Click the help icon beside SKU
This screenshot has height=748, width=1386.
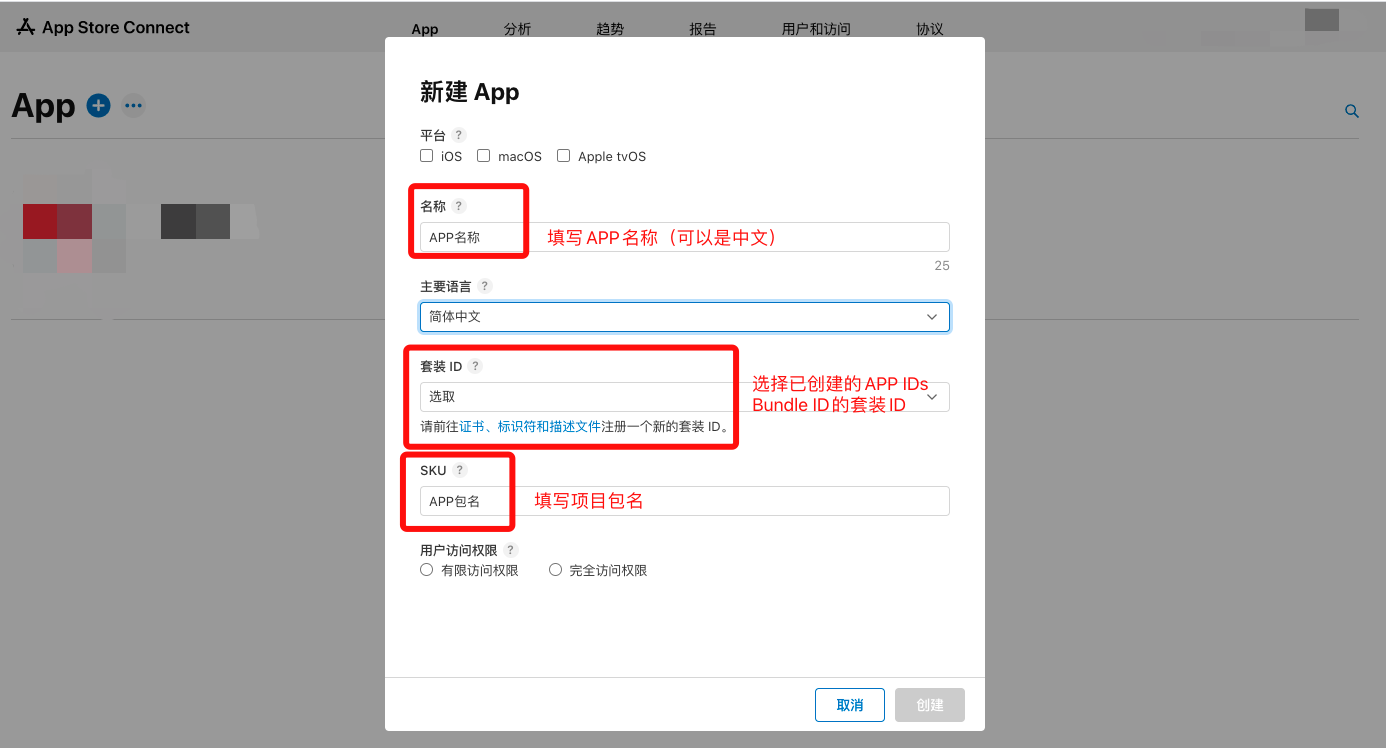point(460,470)
